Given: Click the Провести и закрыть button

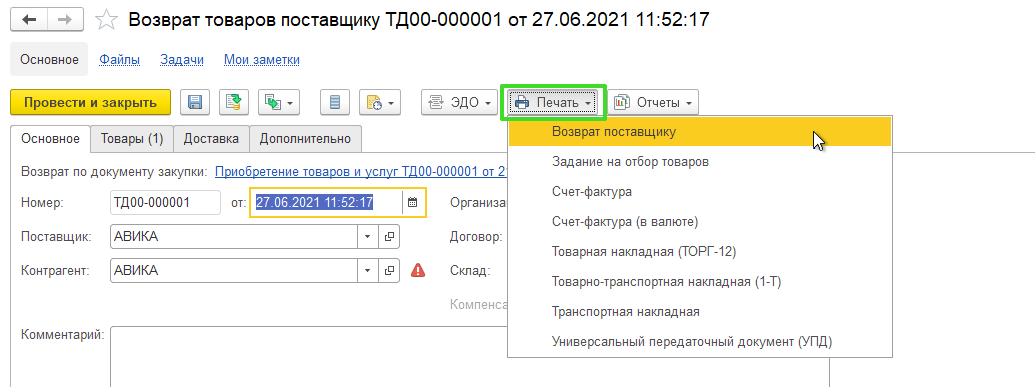Looking at the screenshot, I should (90, 102).
